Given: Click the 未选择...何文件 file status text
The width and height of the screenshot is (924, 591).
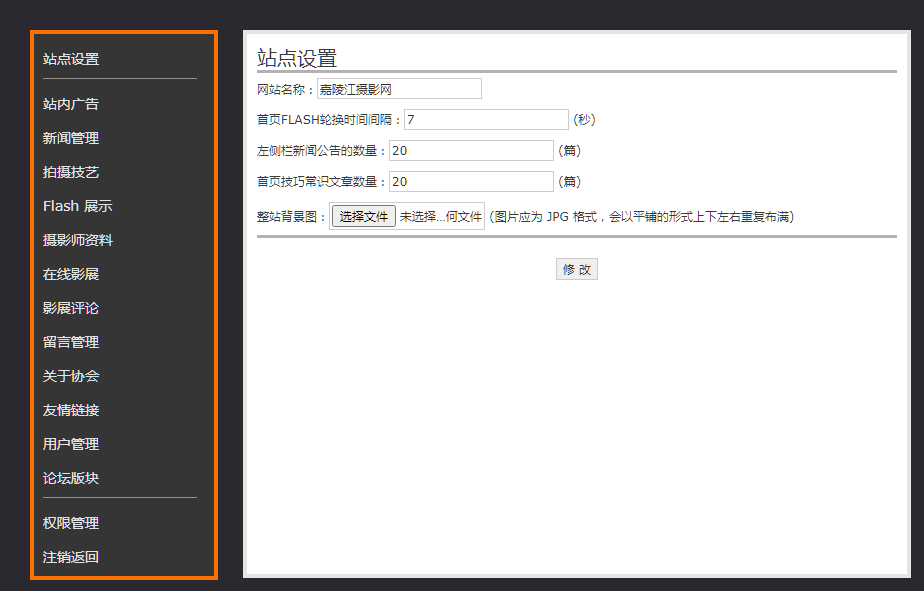Looking at the screenshot, I should tap(441, 217).
